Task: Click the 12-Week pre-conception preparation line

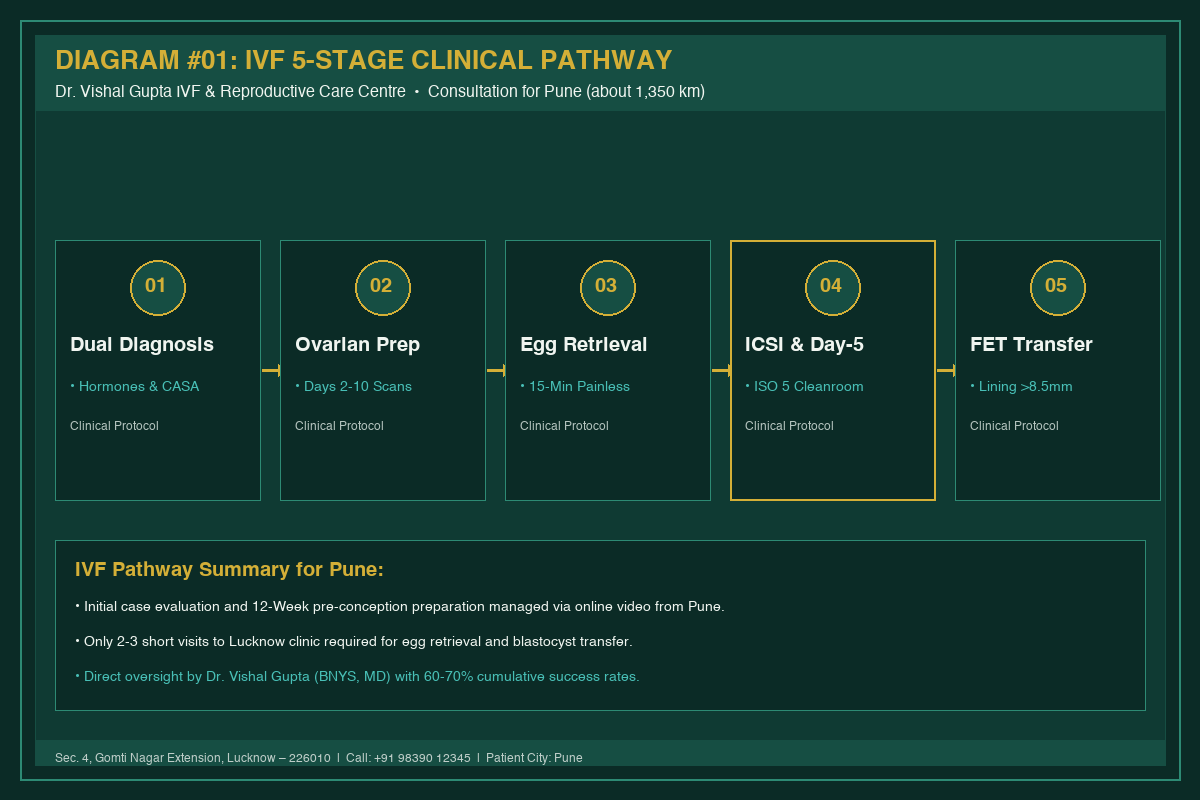Action: [400, 606]
